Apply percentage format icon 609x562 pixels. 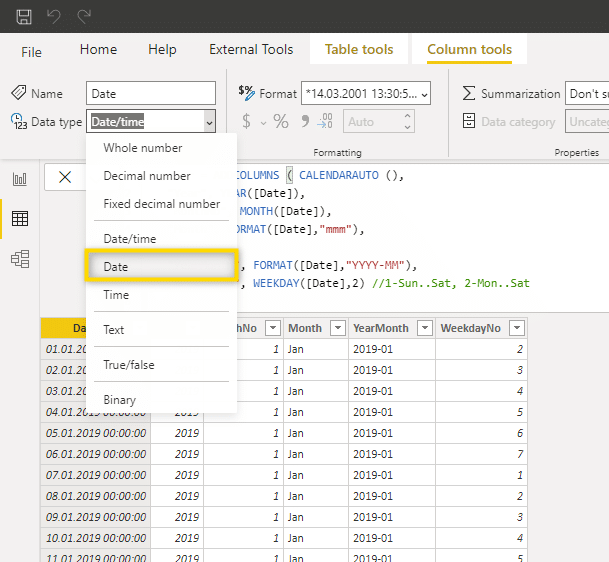coord(281,122)
